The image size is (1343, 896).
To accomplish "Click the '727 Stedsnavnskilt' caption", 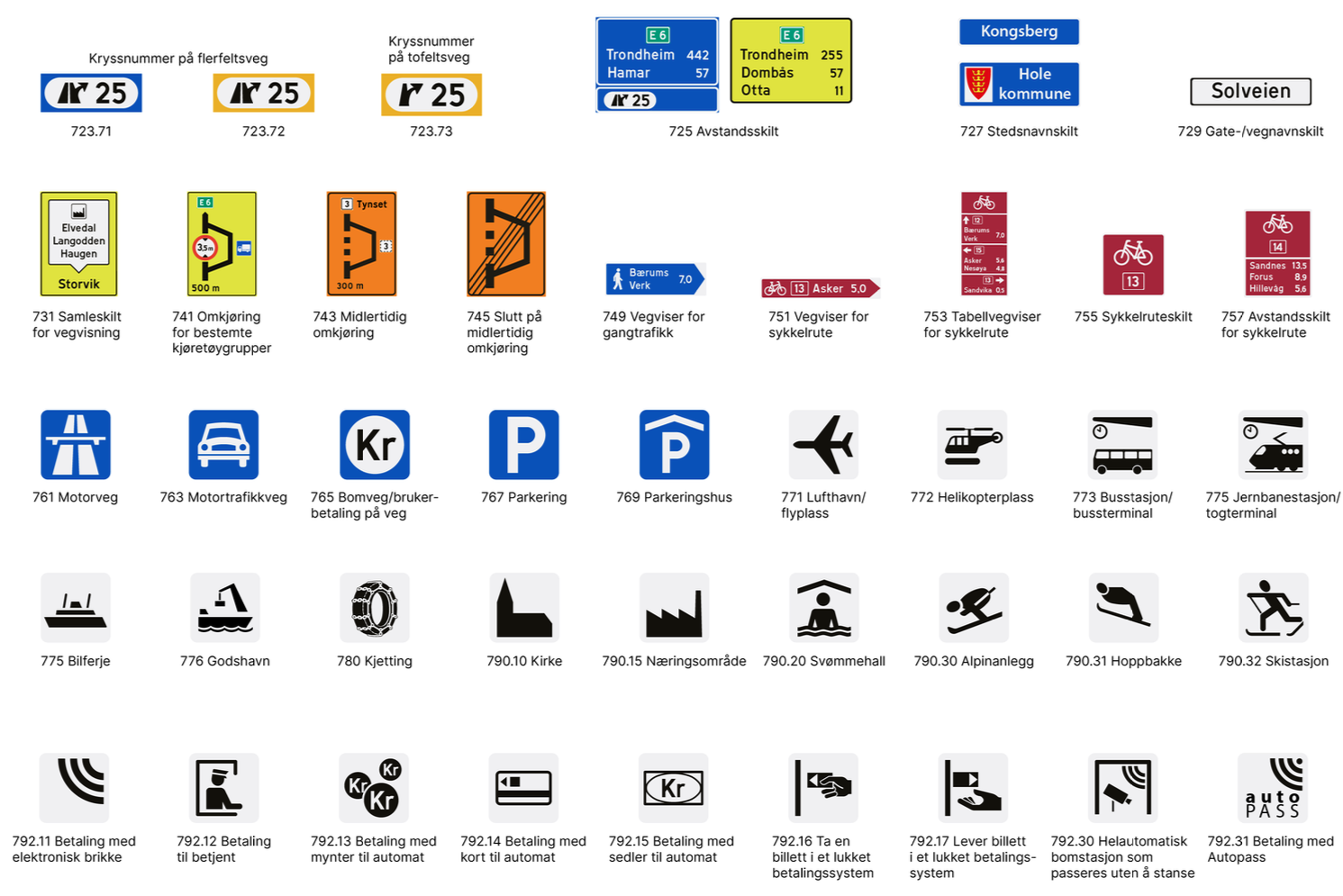I will [1019, 131].
